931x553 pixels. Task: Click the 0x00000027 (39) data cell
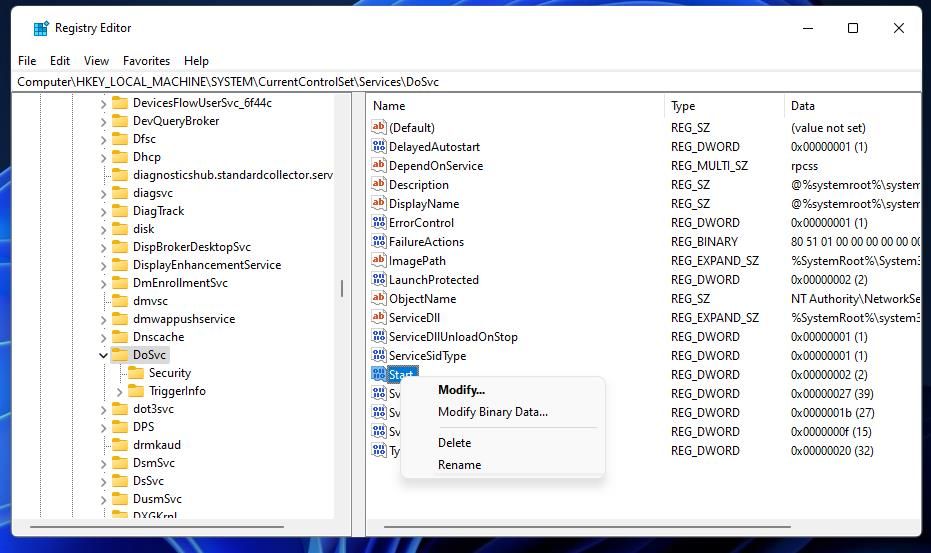pos(832,393)
